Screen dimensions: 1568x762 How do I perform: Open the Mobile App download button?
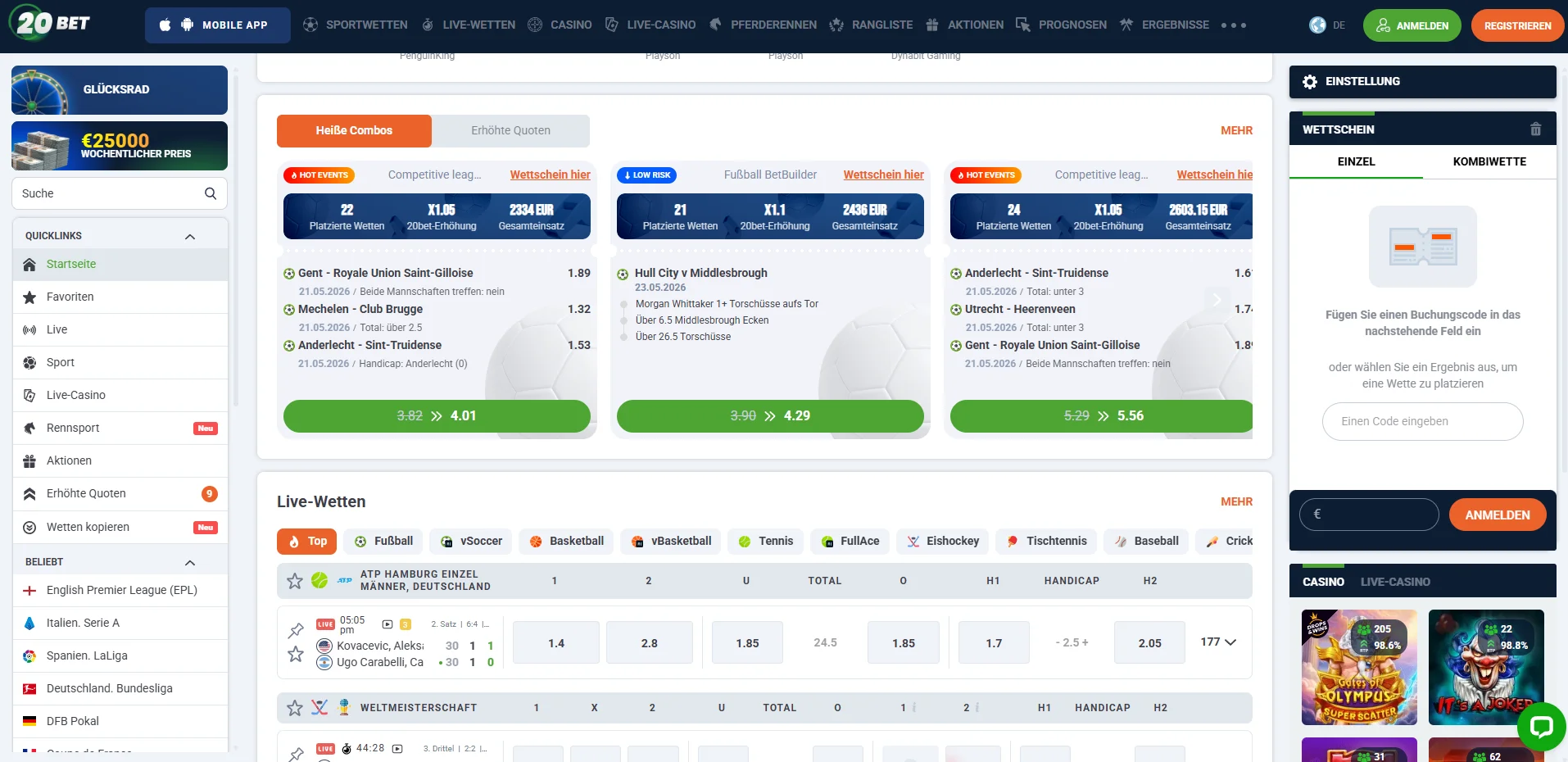click(x=218, y=25)
